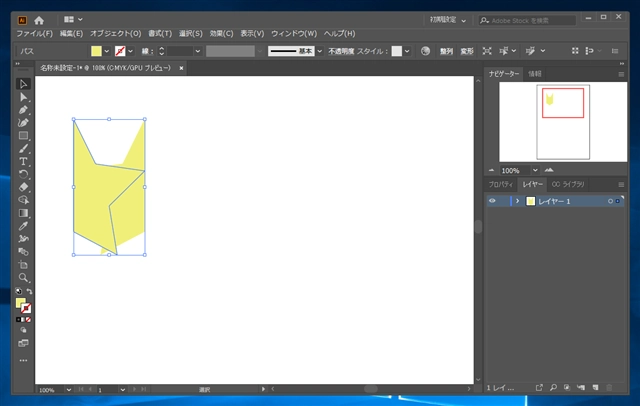The image size is (640, 406).
Task: Open Edit Toolbar three dots
Action: 23,361
